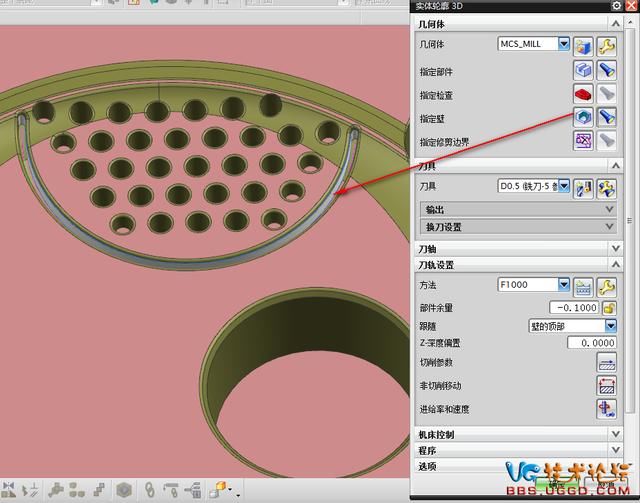Screen dimensions: 640x503
Task: Click the add component icon in bottom toolbar
Action: coord(56,489)
